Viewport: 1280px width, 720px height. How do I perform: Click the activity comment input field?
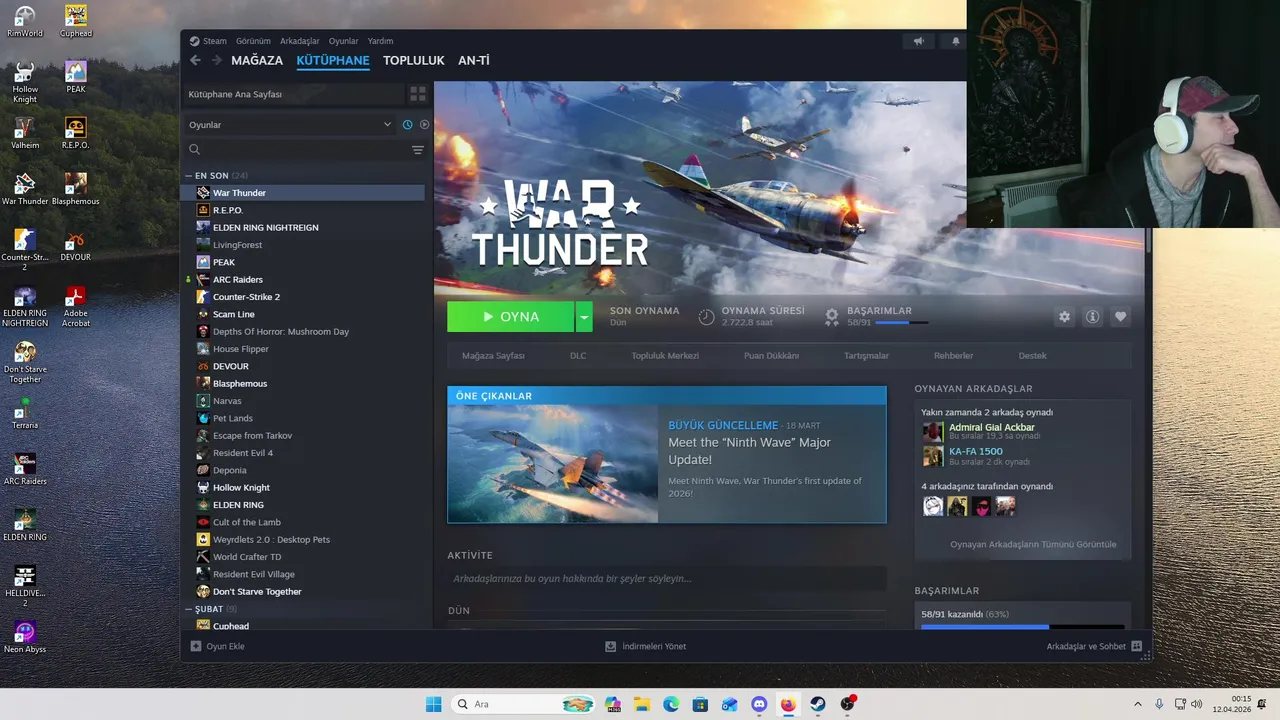(666, 578)
